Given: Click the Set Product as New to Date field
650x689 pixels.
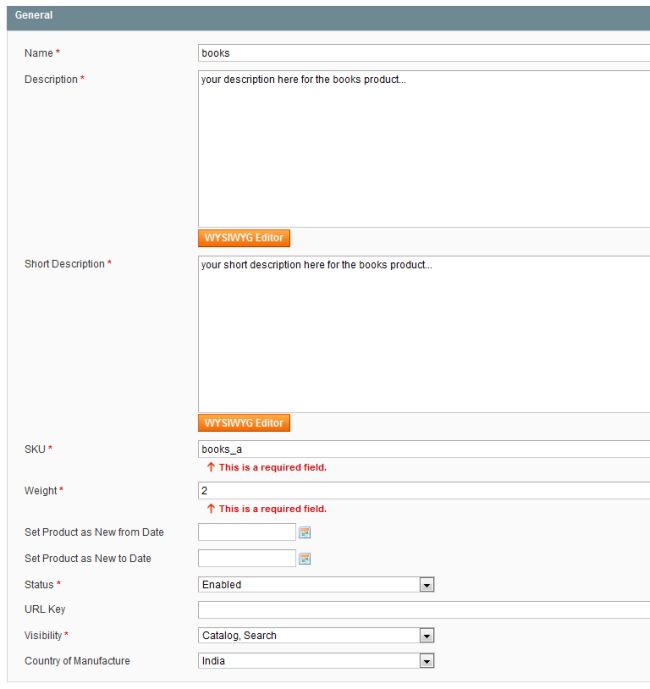Looking at the screenshot, I should 247,558.
